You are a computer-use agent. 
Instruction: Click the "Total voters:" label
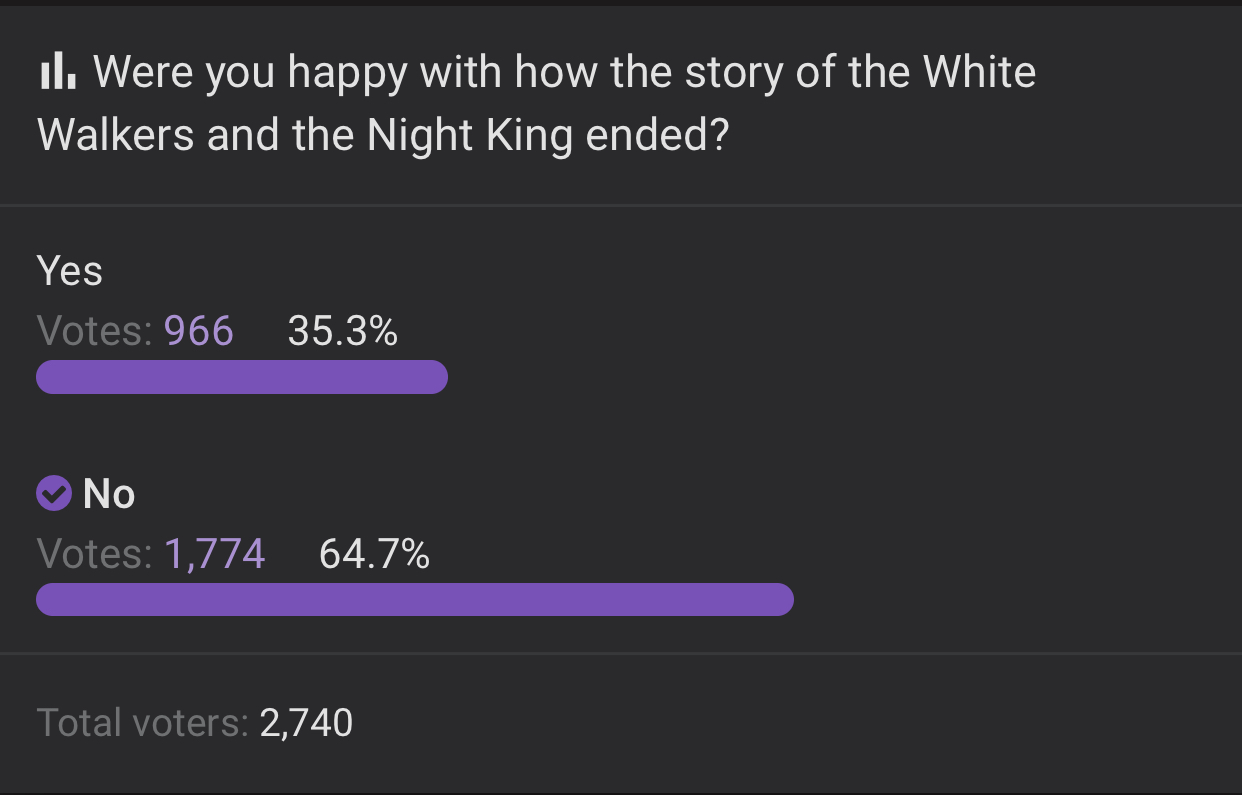pos(142,722)
